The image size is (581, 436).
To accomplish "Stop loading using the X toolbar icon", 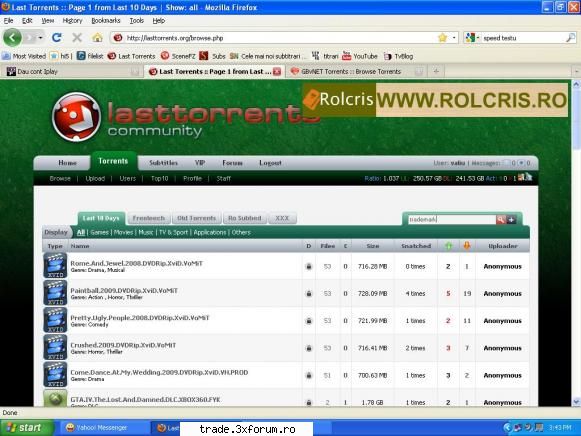I will point(77,37).
